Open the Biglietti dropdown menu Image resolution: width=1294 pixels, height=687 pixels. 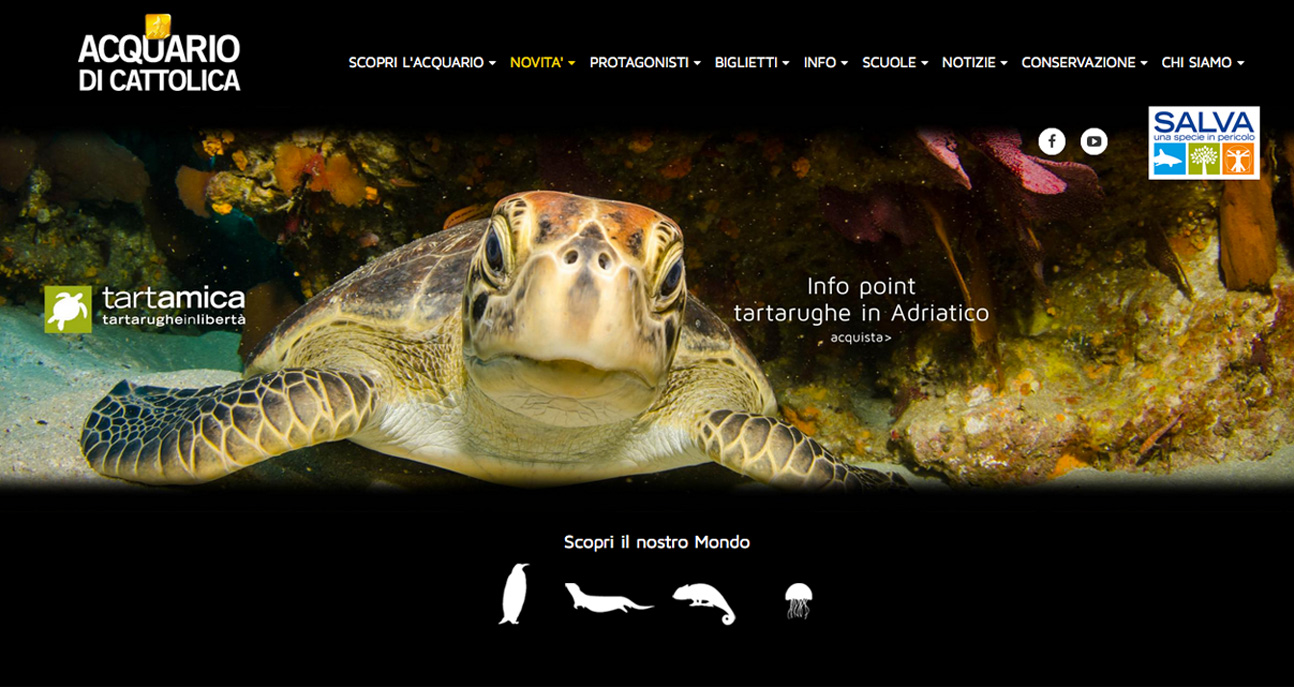[x=752, y=62]
